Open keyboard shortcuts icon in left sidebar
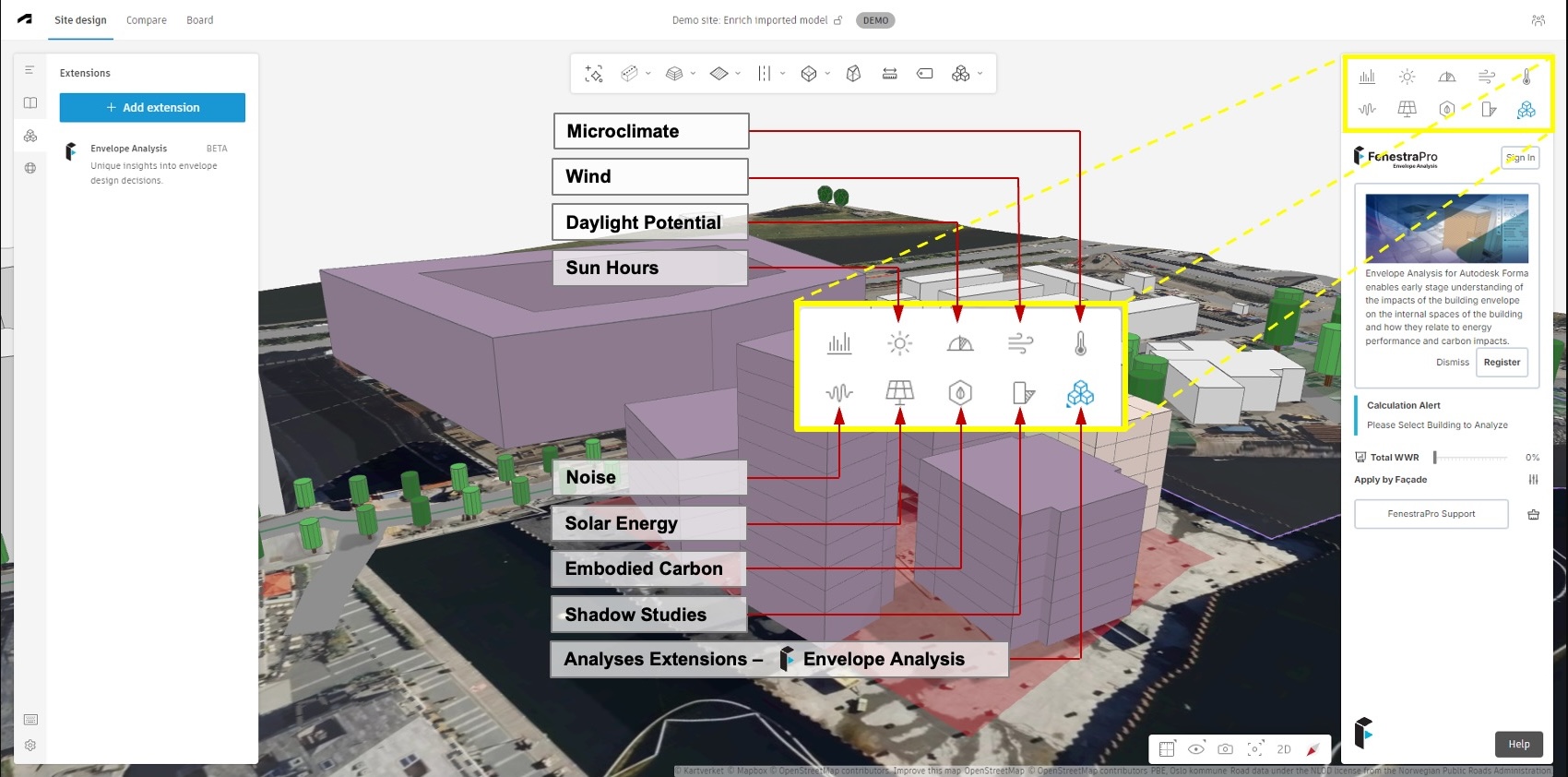1568x777 pixels. click(x=30, y=720)
